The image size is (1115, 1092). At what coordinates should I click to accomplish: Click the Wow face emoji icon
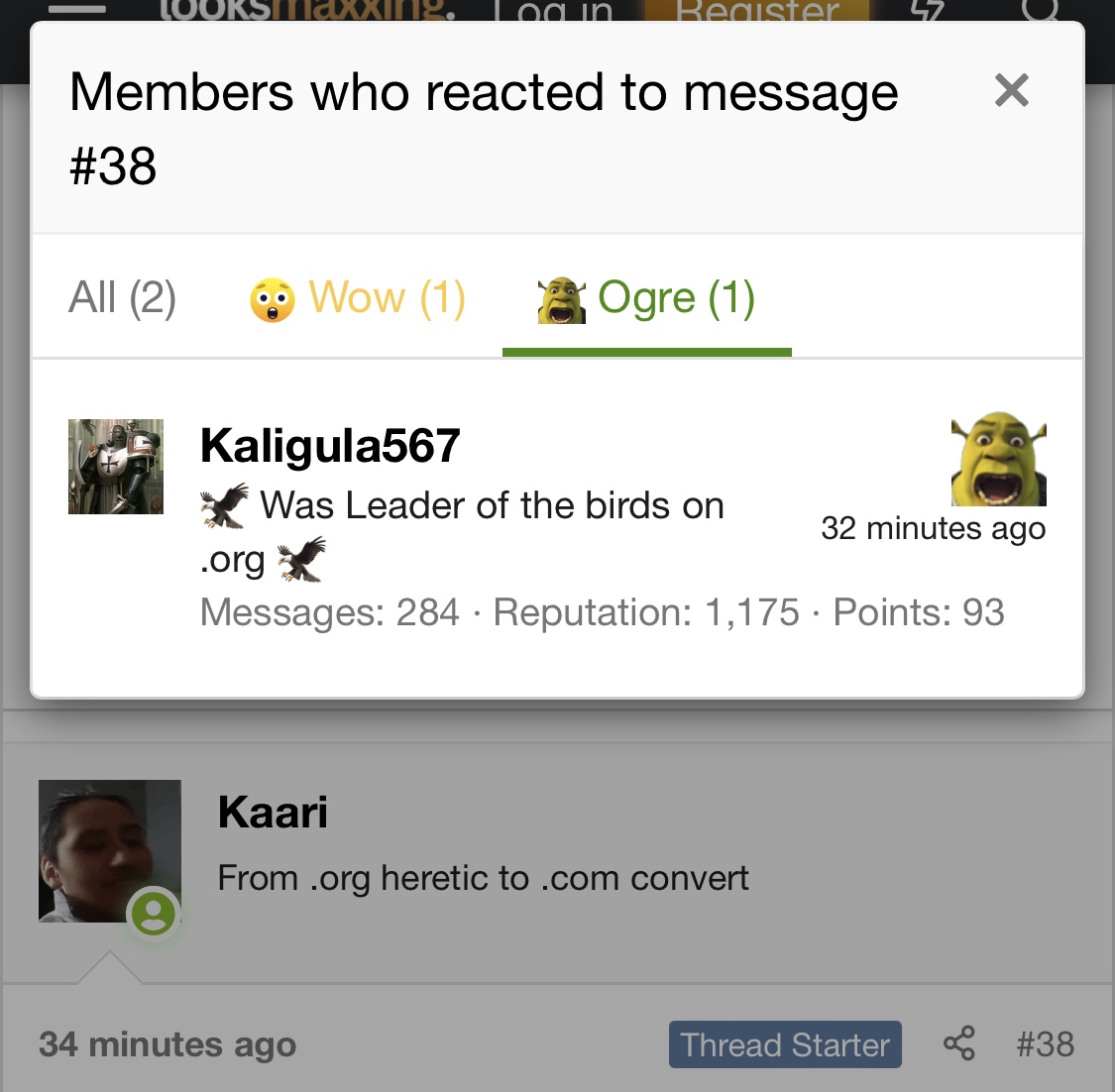point(273,300)
